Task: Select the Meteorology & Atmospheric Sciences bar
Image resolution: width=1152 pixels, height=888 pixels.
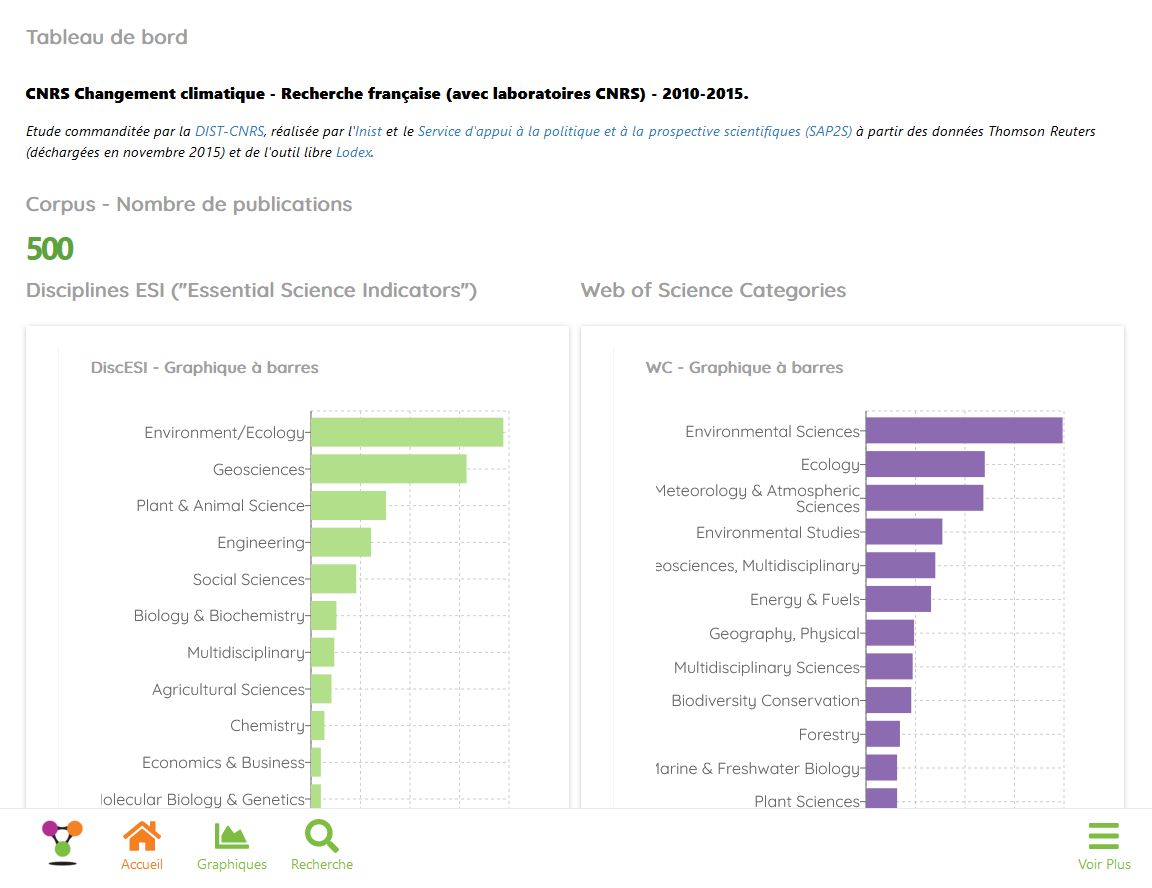Action: coord(924,498)
